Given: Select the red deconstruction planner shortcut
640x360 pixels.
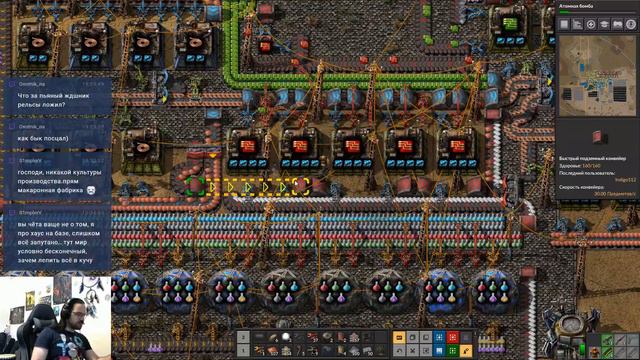Looking at the screenshot, I should pyautogui.click(x=453, y=337).
